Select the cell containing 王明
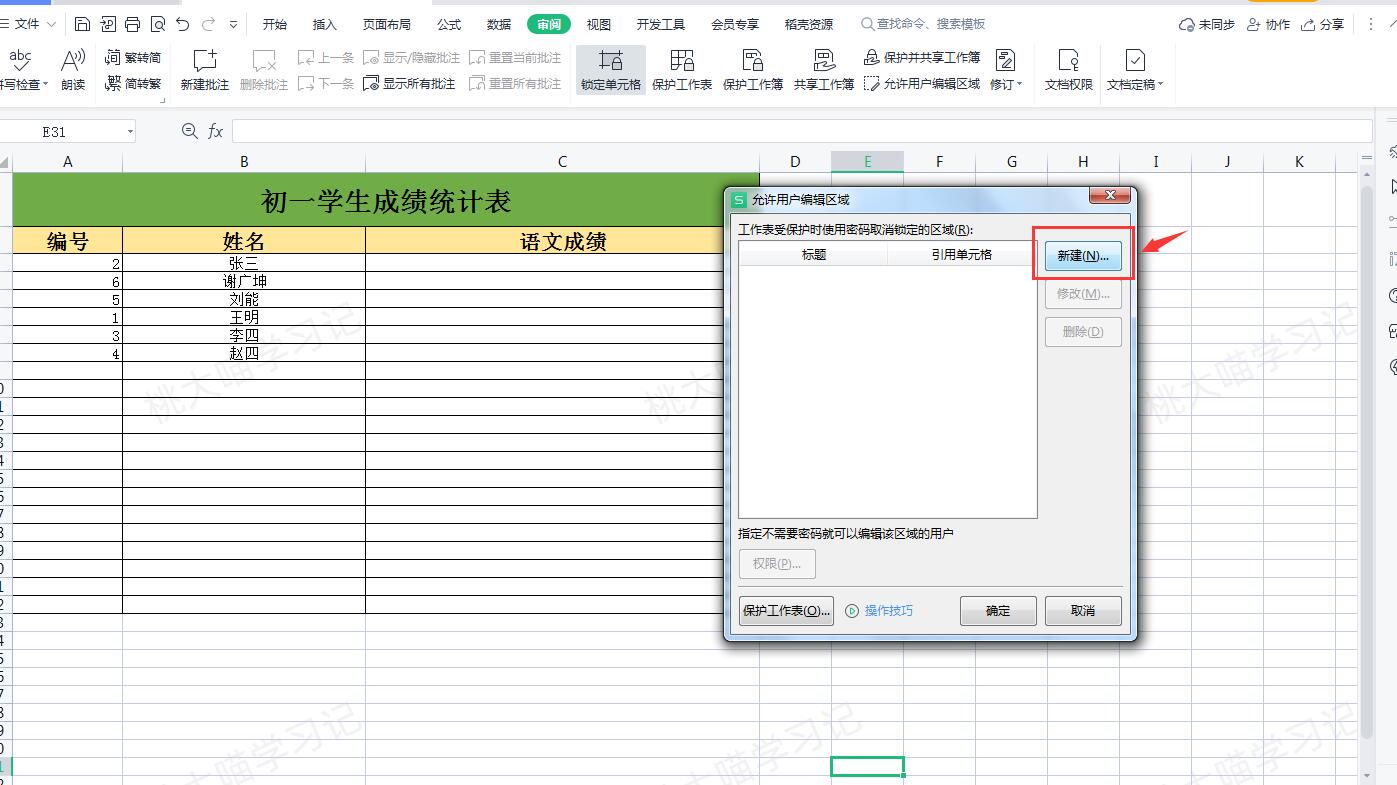This screenshot has height=785, width=1397. (x=244, y=317)
